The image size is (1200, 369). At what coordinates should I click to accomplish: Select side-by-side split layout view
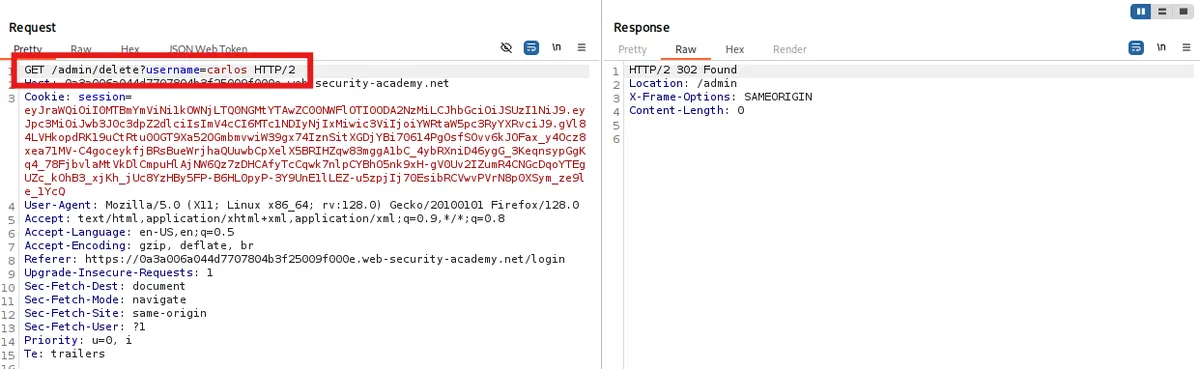1141,11
